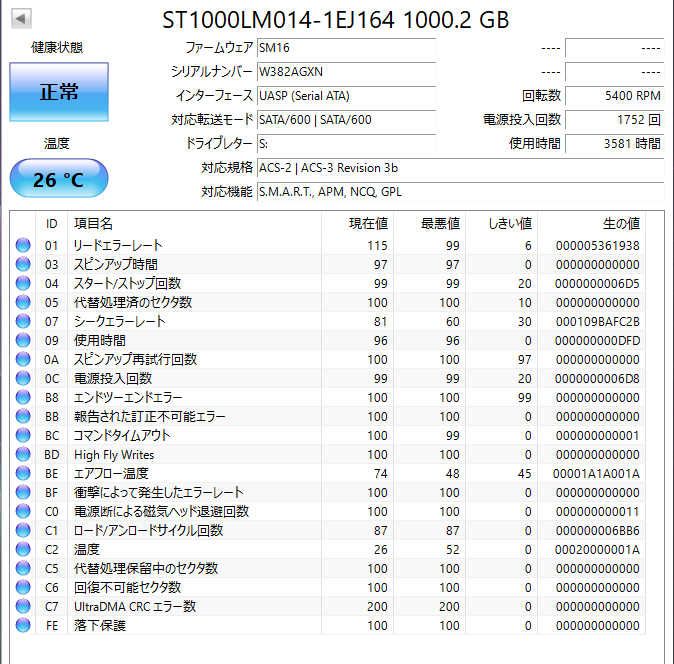Click the 26 °C temperature button
674x664 pixels.
pyautogui.click(x=59, y=178)
